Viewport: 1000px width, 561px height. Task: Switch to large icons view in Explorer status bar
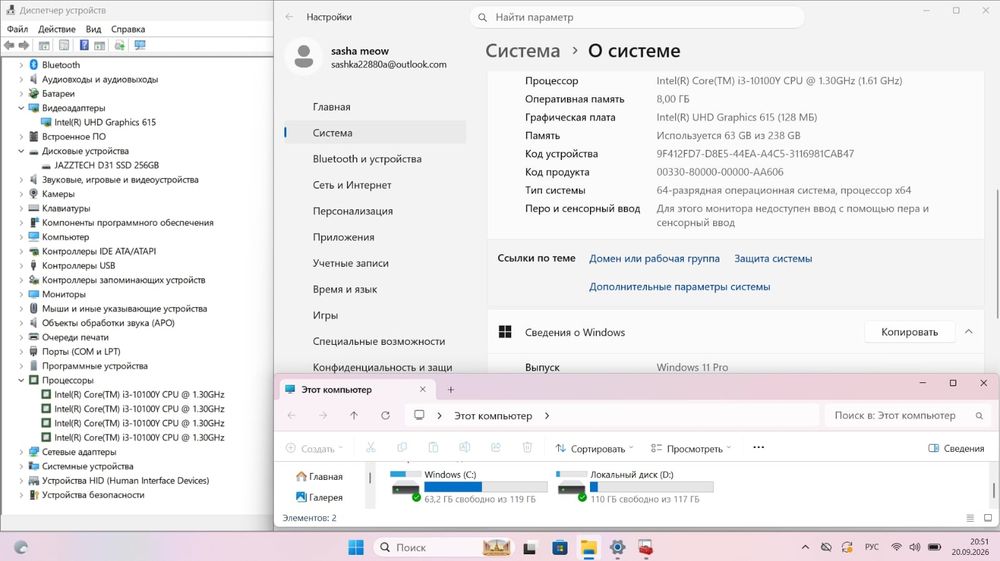pyautogui.click(x=988, y=518)
